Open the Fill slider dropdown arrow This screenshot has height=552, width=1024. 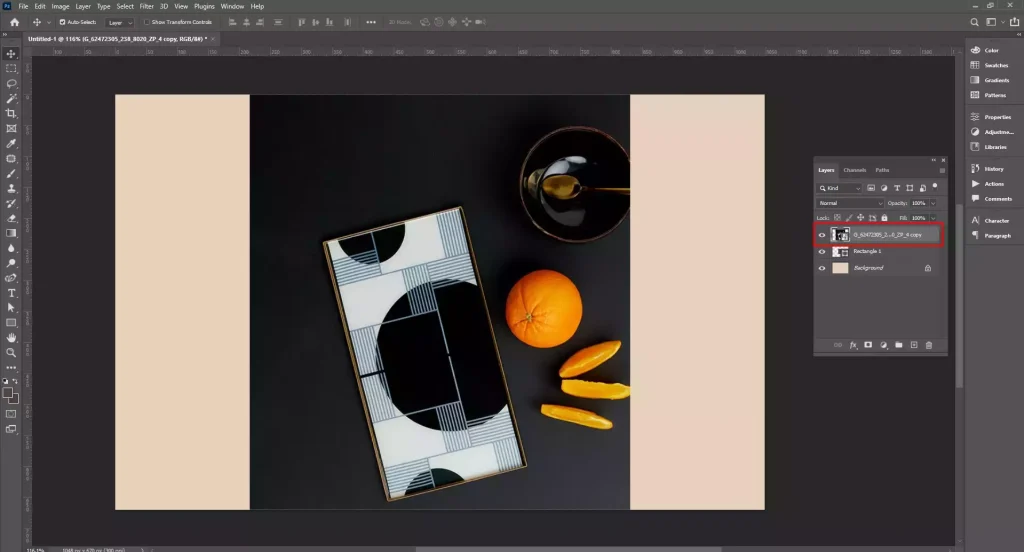click(x=933, y=218)
